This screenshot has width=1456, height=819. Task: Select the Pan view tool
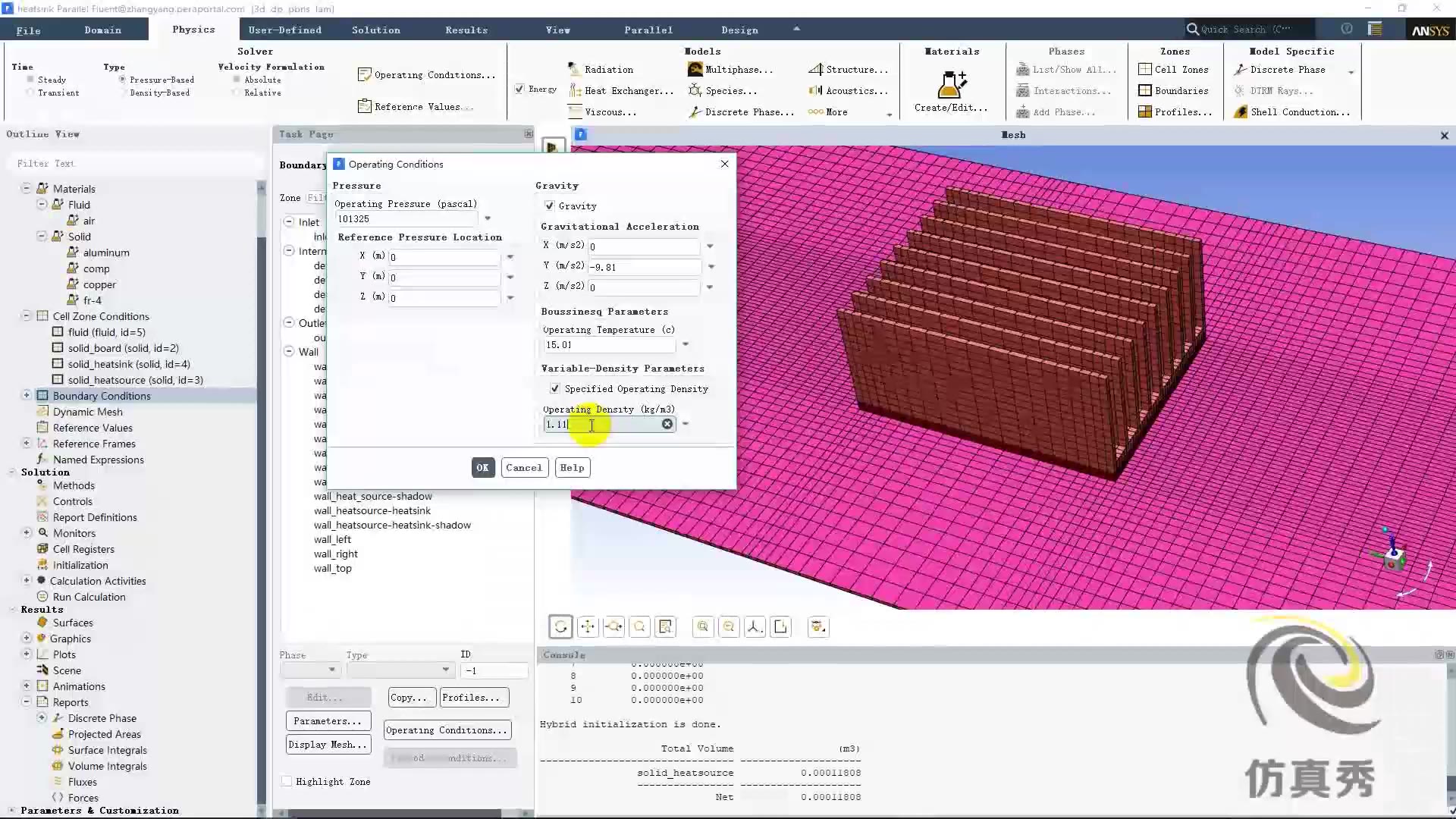point(587,626)
